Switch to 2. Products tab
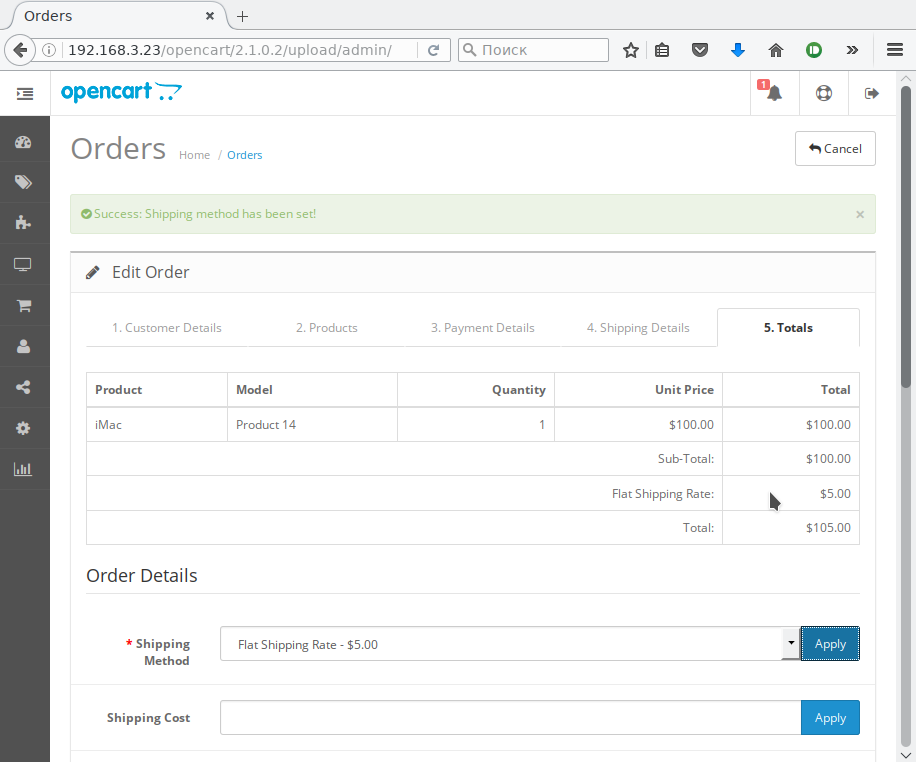The height and width of the screenshot is (762, 916). (327, 328)
